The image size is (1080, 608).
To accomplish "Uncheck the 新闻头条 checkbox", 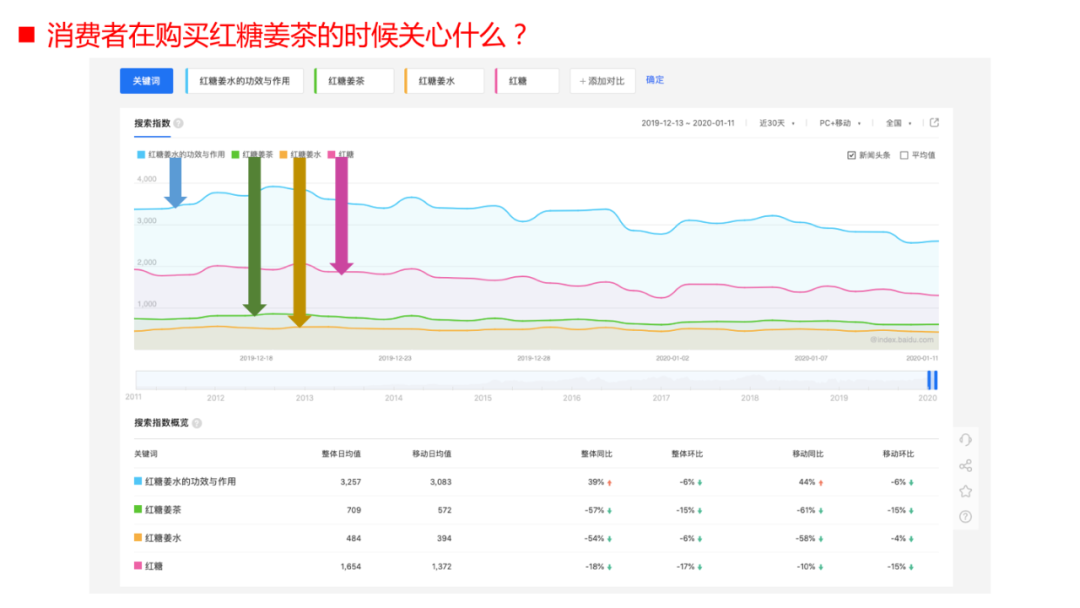I will (851, 155).
